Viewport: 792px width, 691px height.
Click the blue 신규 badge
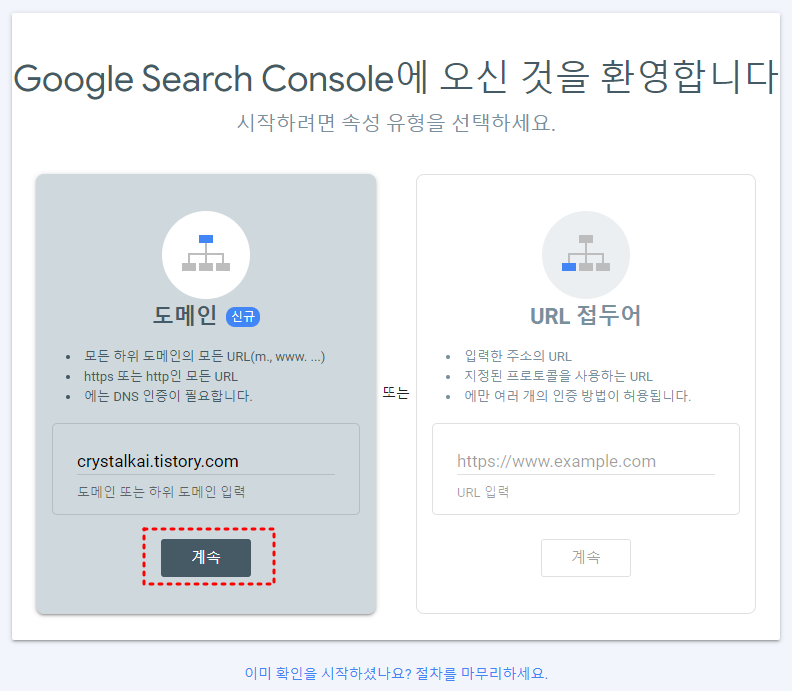pyautogui.click(x=243, y=317)
